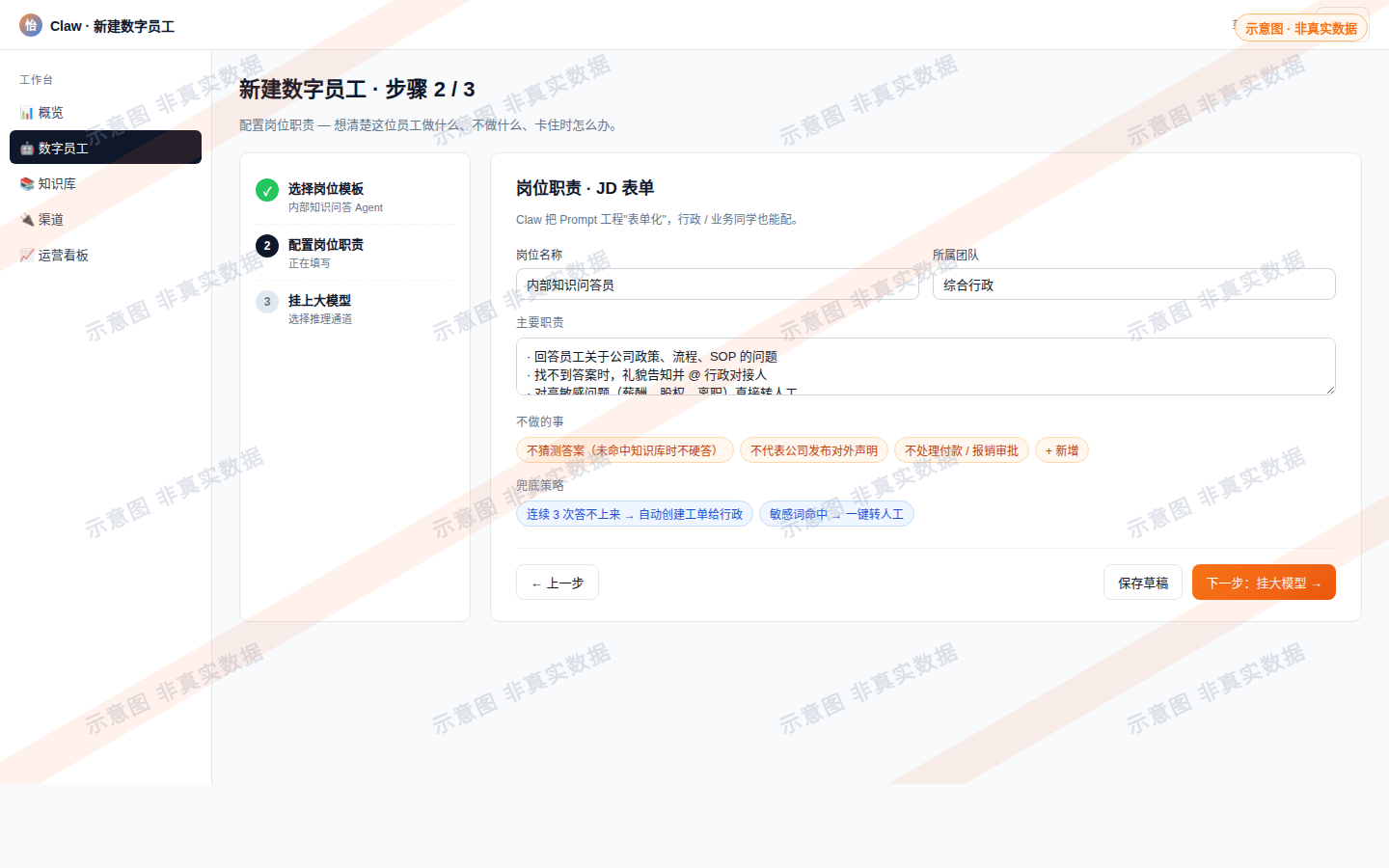Click the 知识库 books icon
1389x868 pixels.
click(27, 183)
